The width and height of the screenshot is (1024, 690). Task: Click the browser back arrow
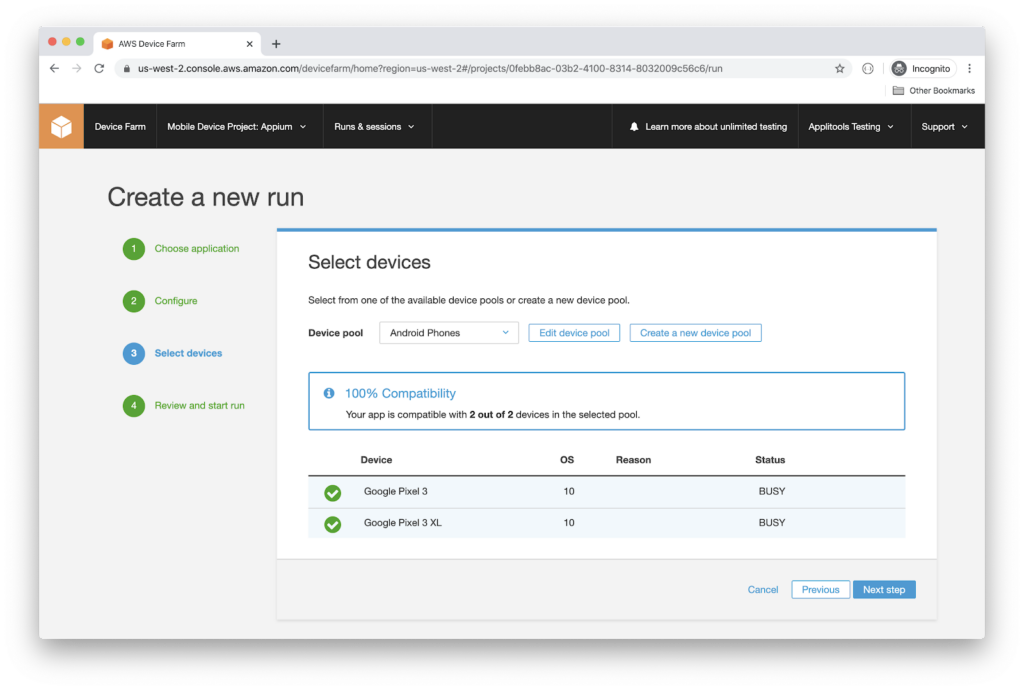point(54,68)
